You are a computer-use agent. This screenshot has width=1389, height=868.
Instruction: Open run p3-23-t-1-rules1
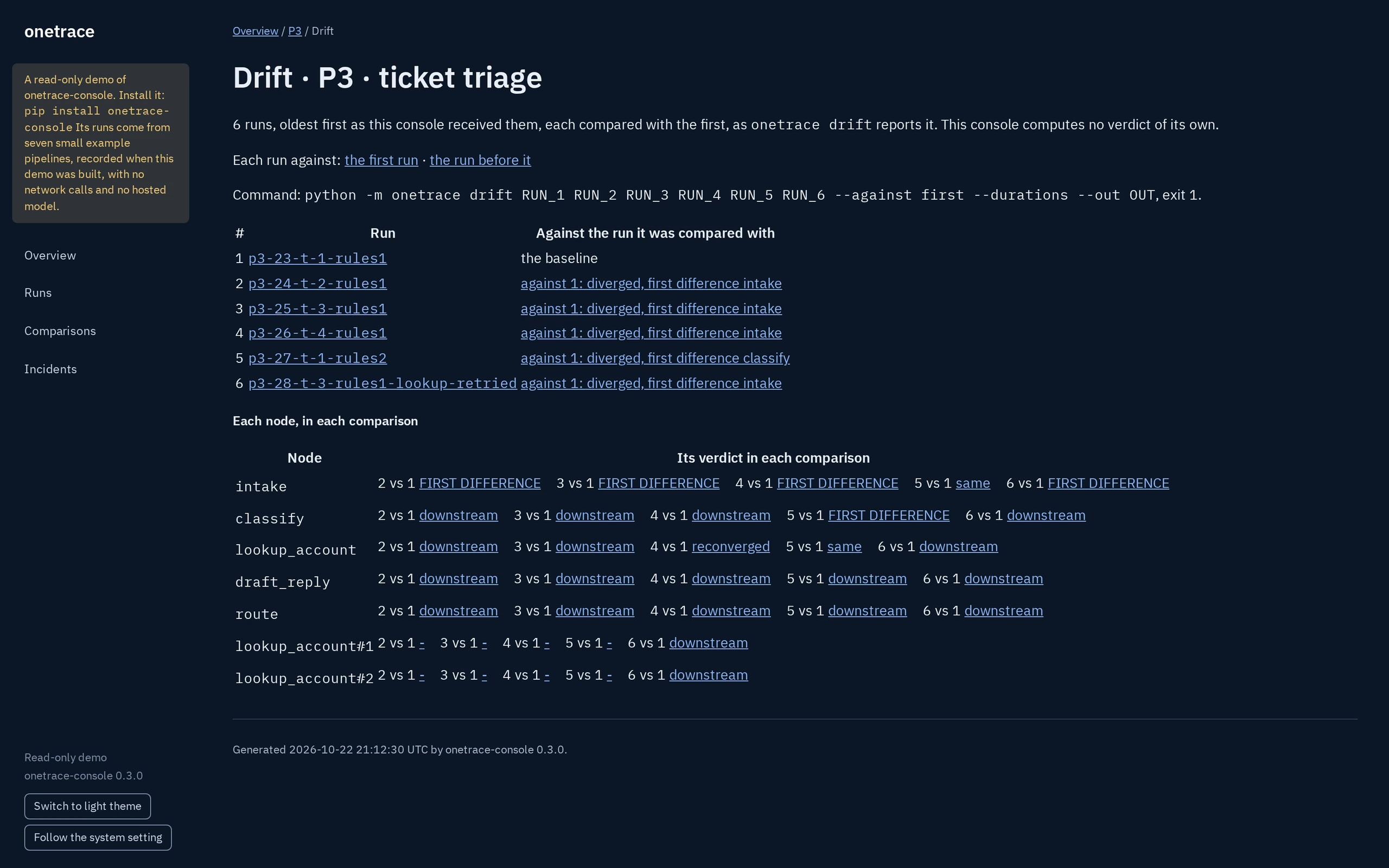coord(317,258)
